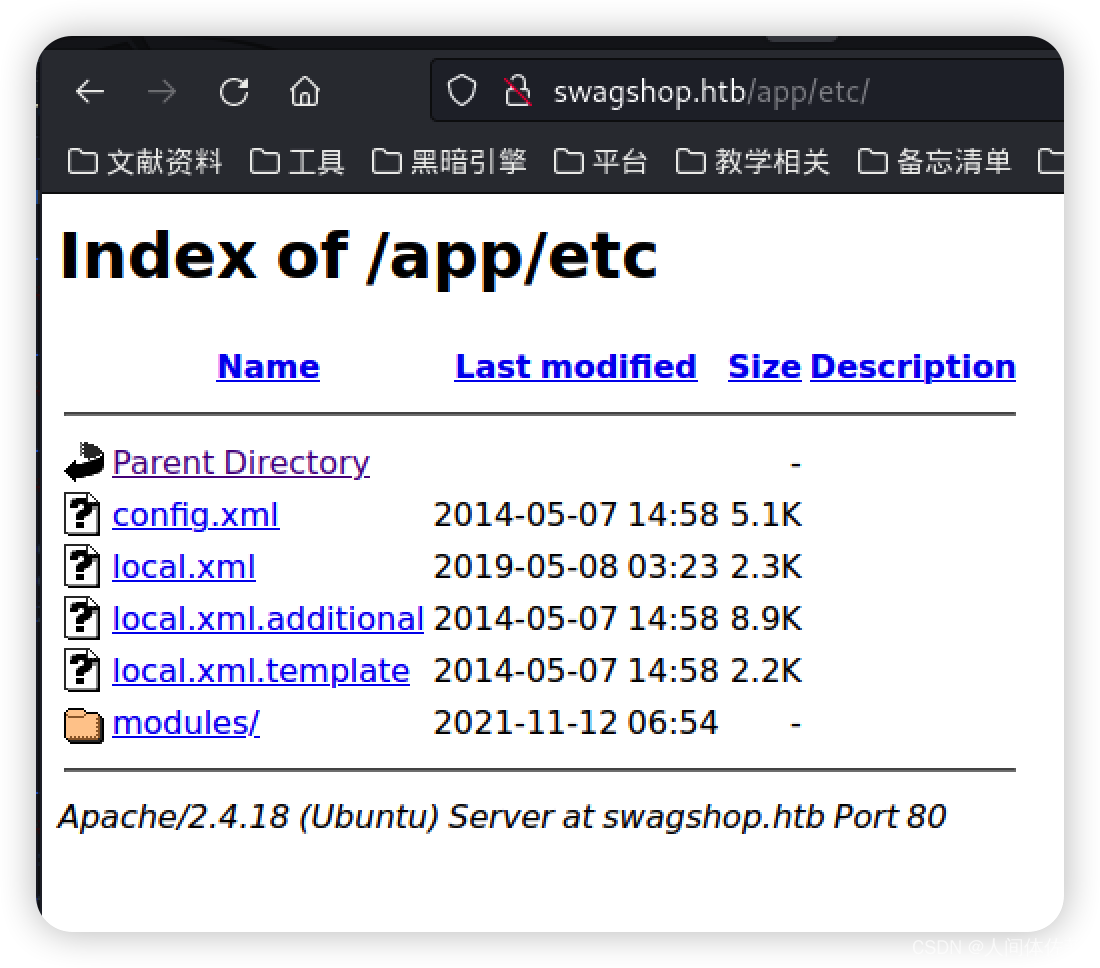Click the modules/ date 2021-11-12 06:54
This screenshot has height=968, width=1100.
576,722
